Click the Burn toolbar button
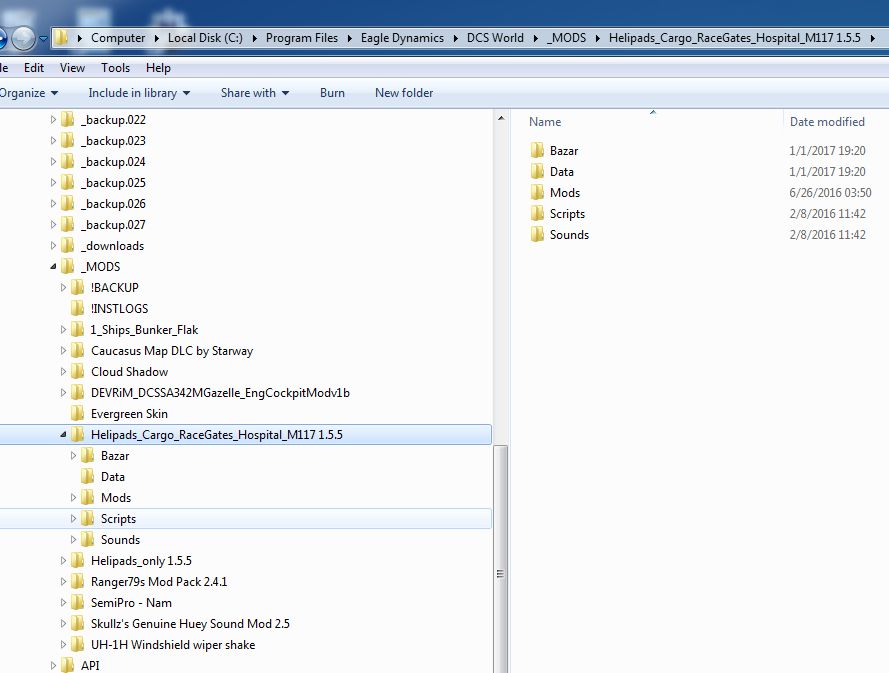The width and height of the screenshot is (889, 673). 332,93
